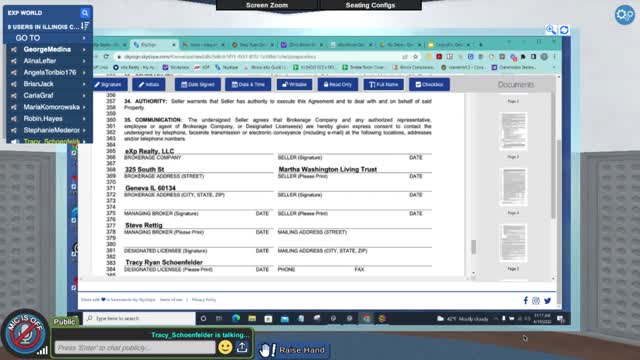This screenshot has height=360, width=640.
Task: Toggle the Public chat mode label
Action: [64, 322]
